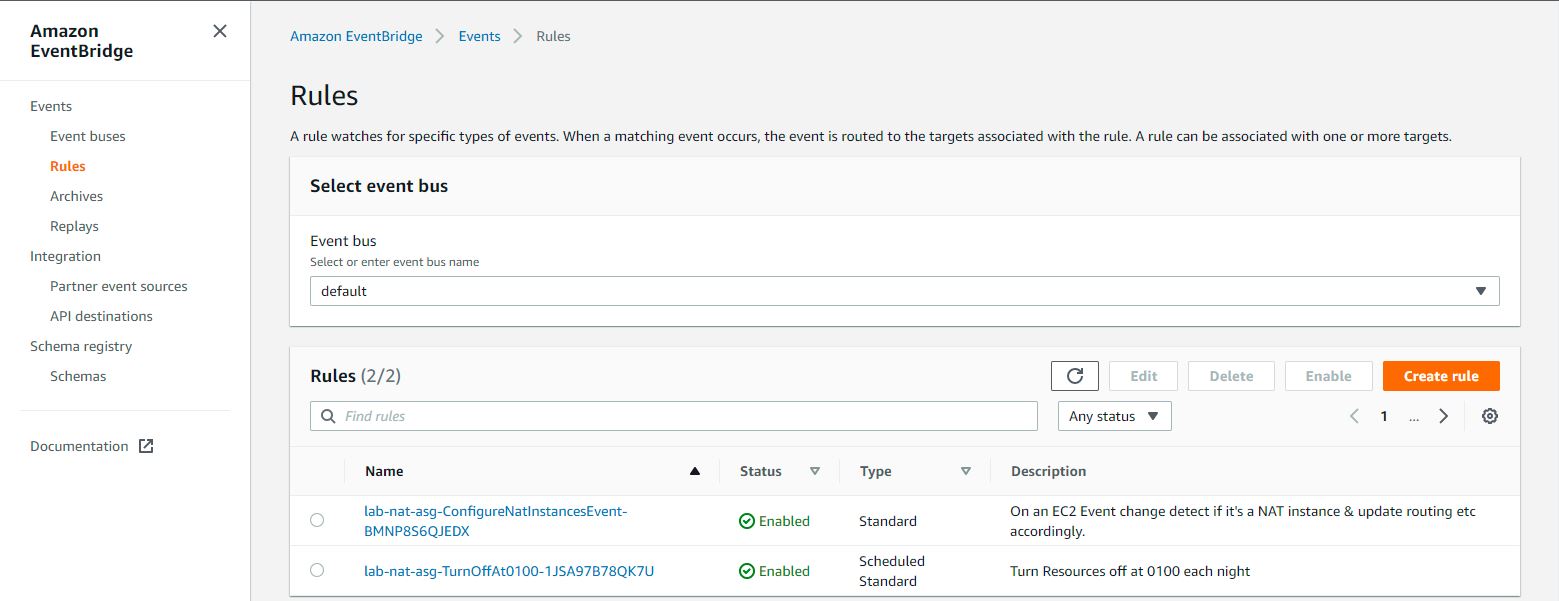This screenshot has height=601, width=1559.
Task: Open Event buses in sidebar
Action: (88, 136)
